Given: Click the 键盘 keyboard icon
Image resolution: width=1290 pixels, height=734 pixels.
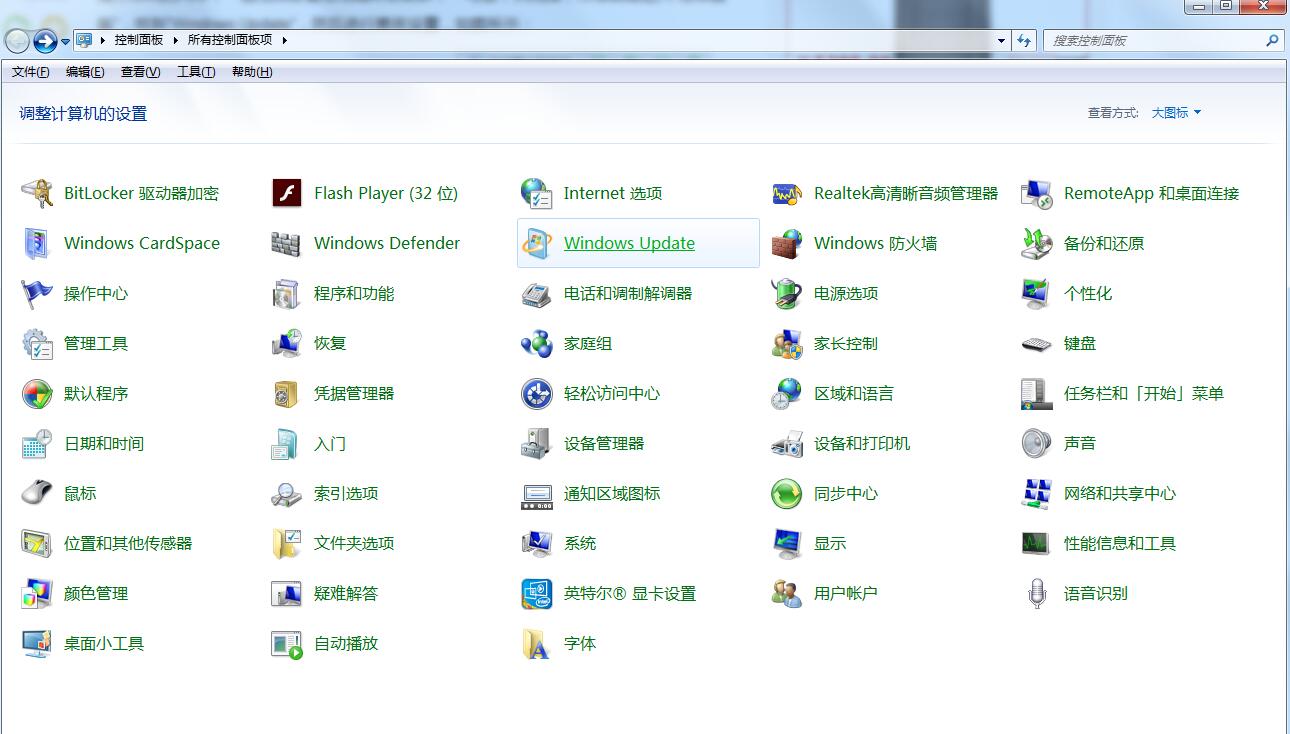Looking at the screenshot, I should (x=1037, y=343).
